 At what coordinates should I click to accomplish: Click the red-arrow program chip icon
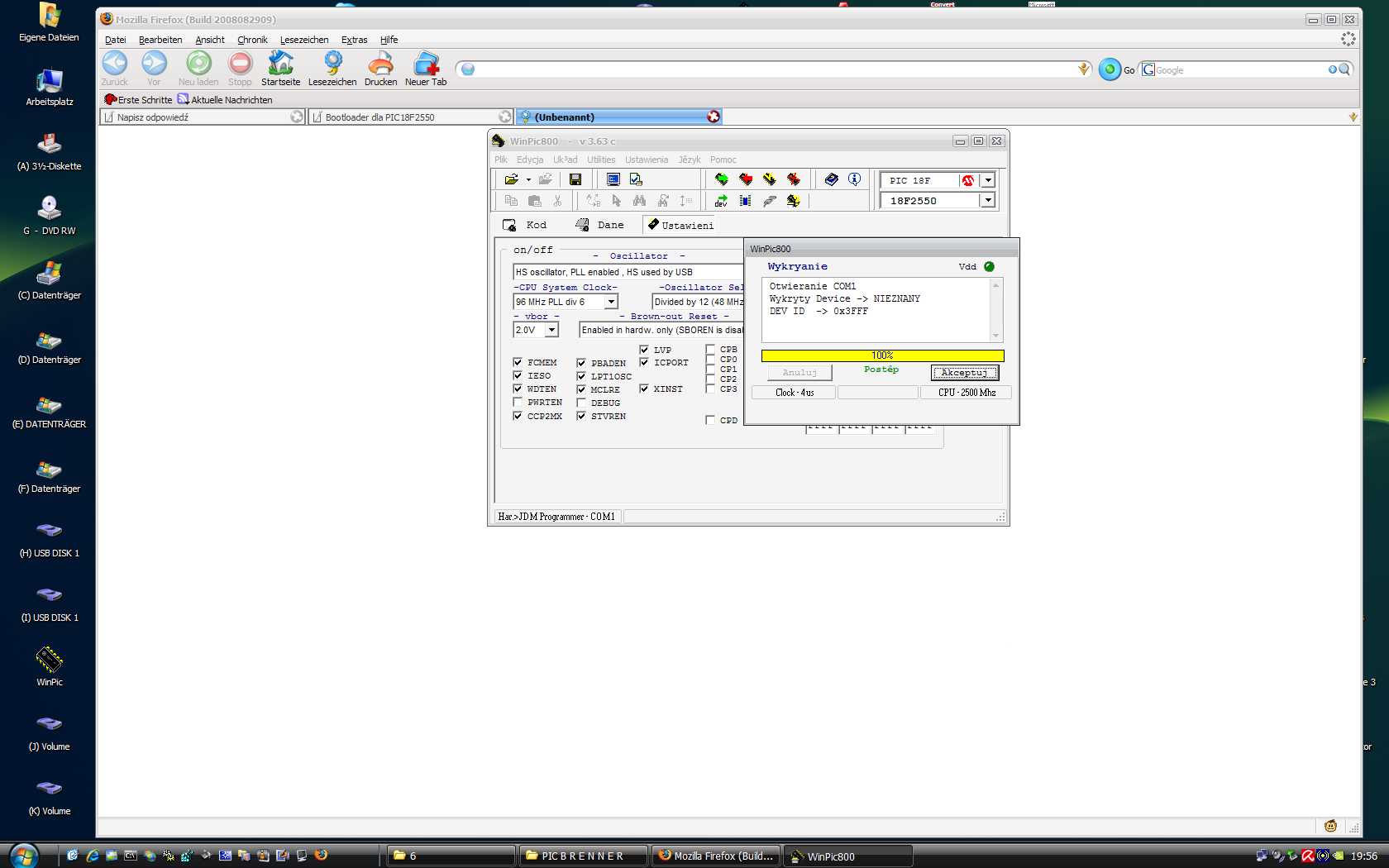click(746, 179)
